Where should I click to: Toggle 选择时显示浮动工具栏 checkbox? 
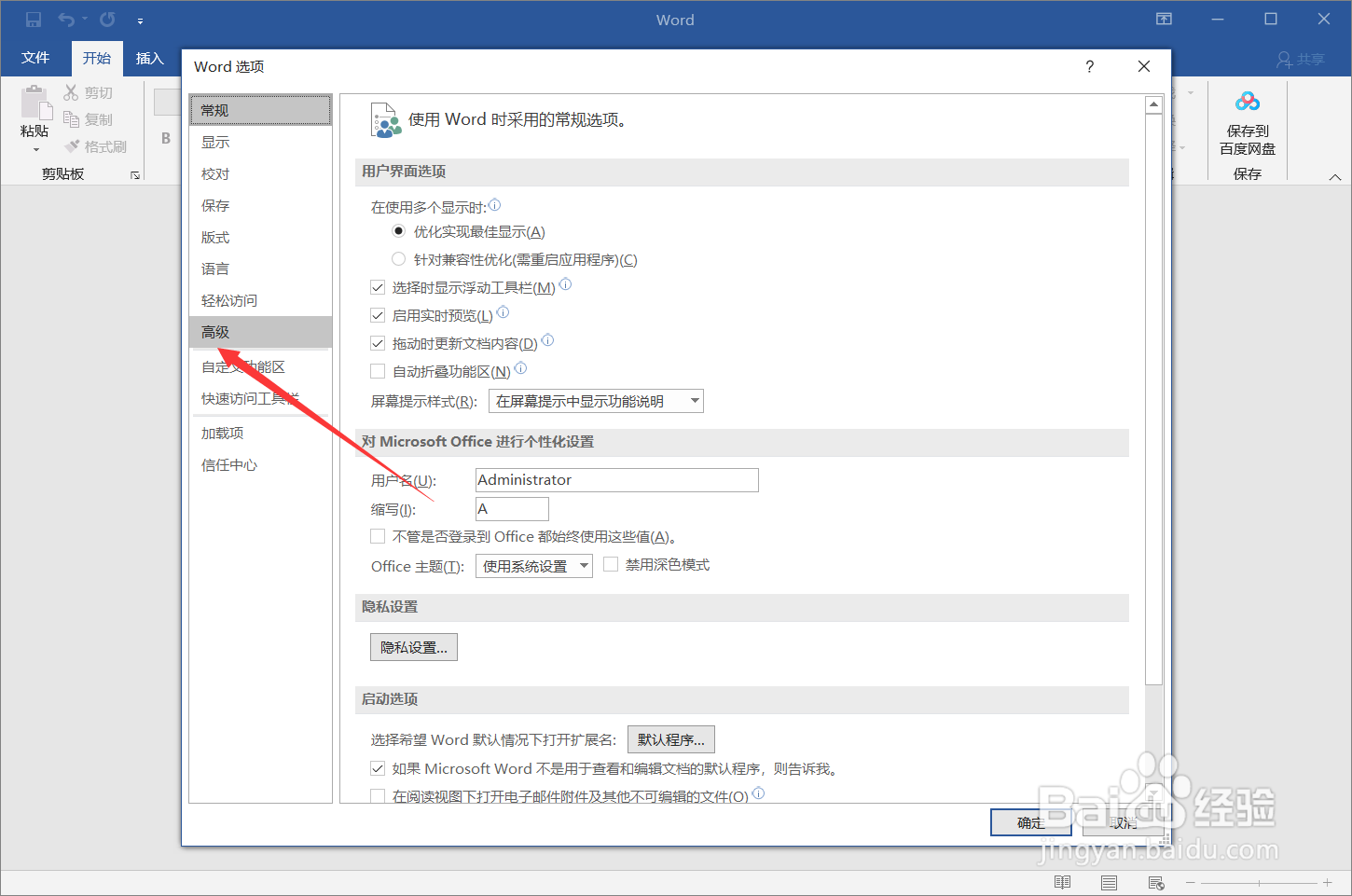click(x=378, y=287)
